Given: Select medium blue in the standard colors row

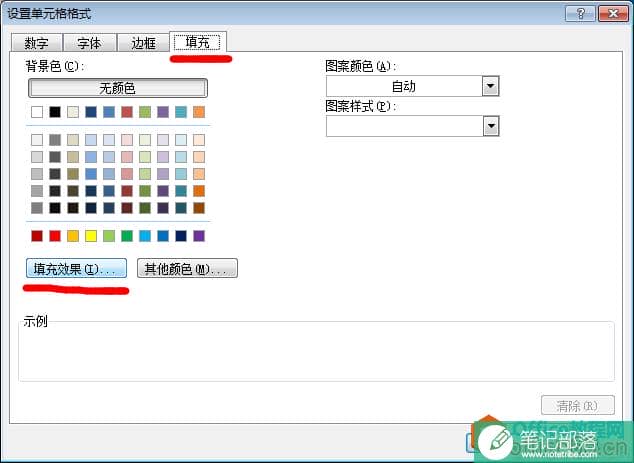Looking at the screenshot, I should 163,236.
